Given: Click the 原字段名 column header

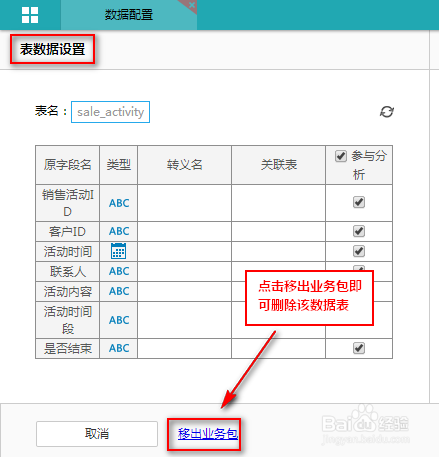Looking at the screenshot, I should click(68, 165).
